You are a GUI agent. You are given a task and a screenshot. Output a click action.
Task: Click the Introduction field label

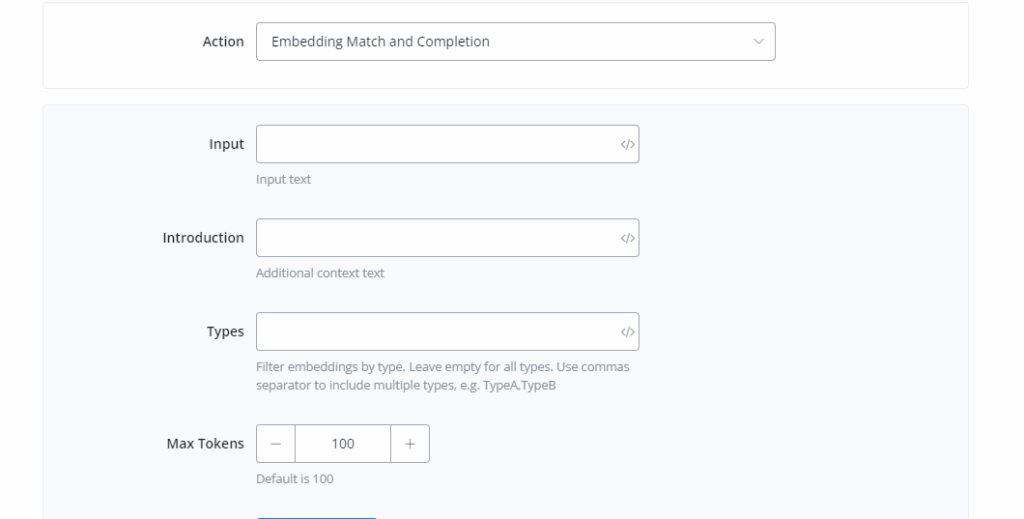click(x=203, y=238)
